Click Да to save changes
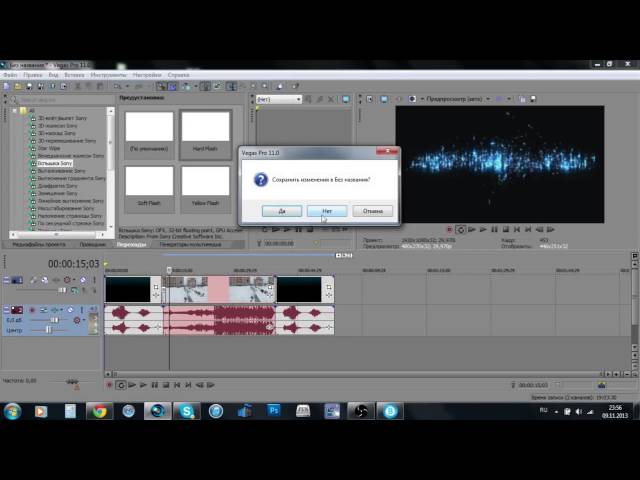This screenshot has height=480, width=640. point(282,211)
